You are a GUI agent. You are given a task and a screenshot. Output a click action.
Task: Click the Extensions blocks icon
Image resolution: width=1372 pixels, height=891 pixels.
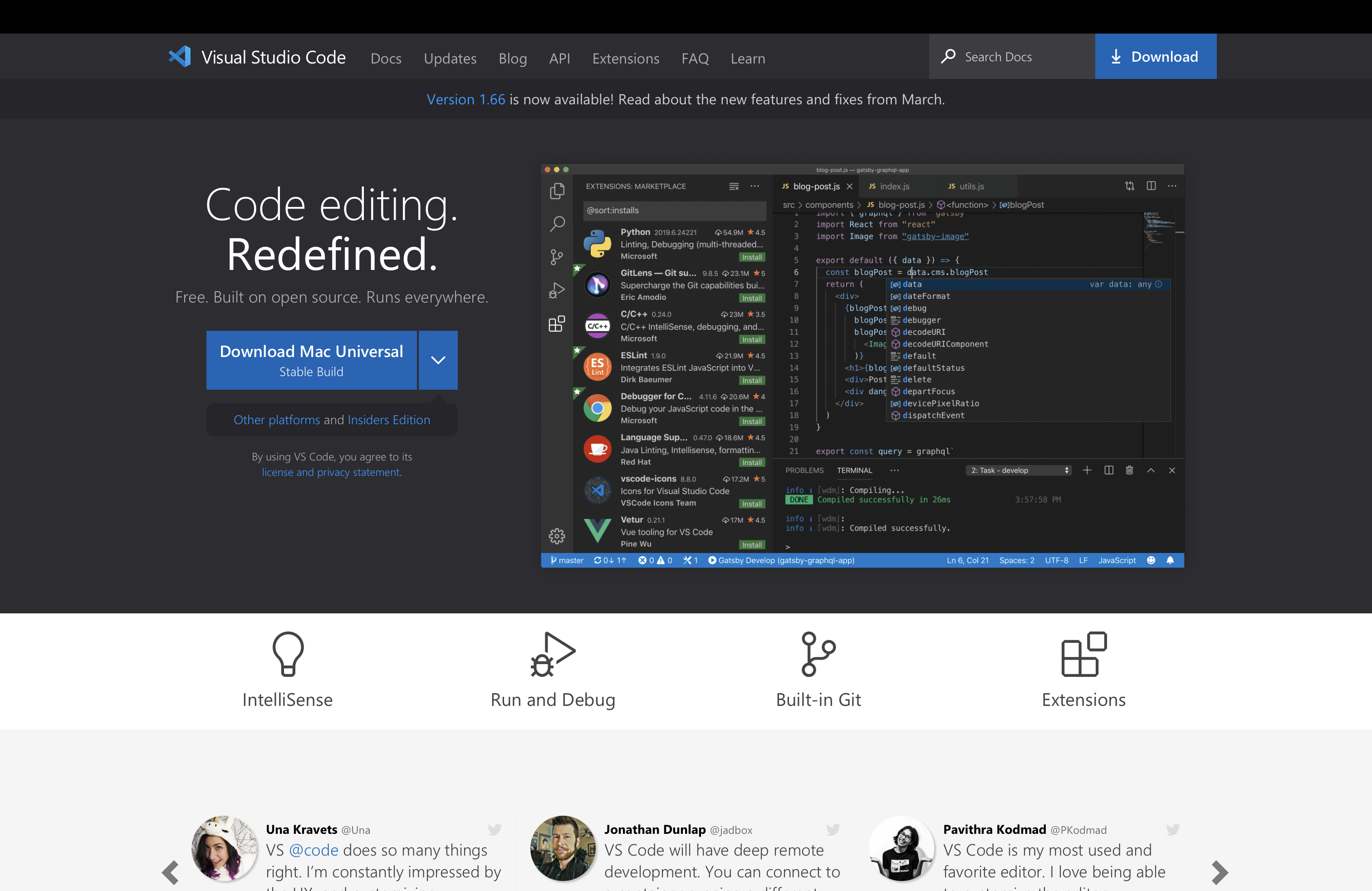(1084, 654)
